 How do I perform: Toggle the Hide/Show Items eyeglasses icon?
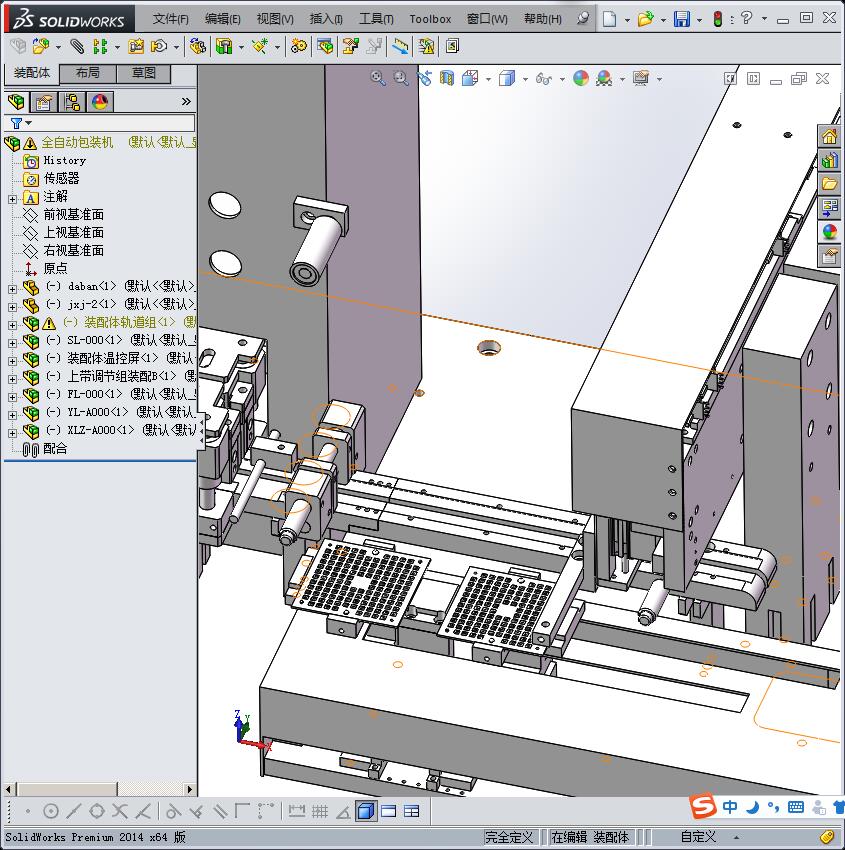pyautogui.click(x=542, y=78)
